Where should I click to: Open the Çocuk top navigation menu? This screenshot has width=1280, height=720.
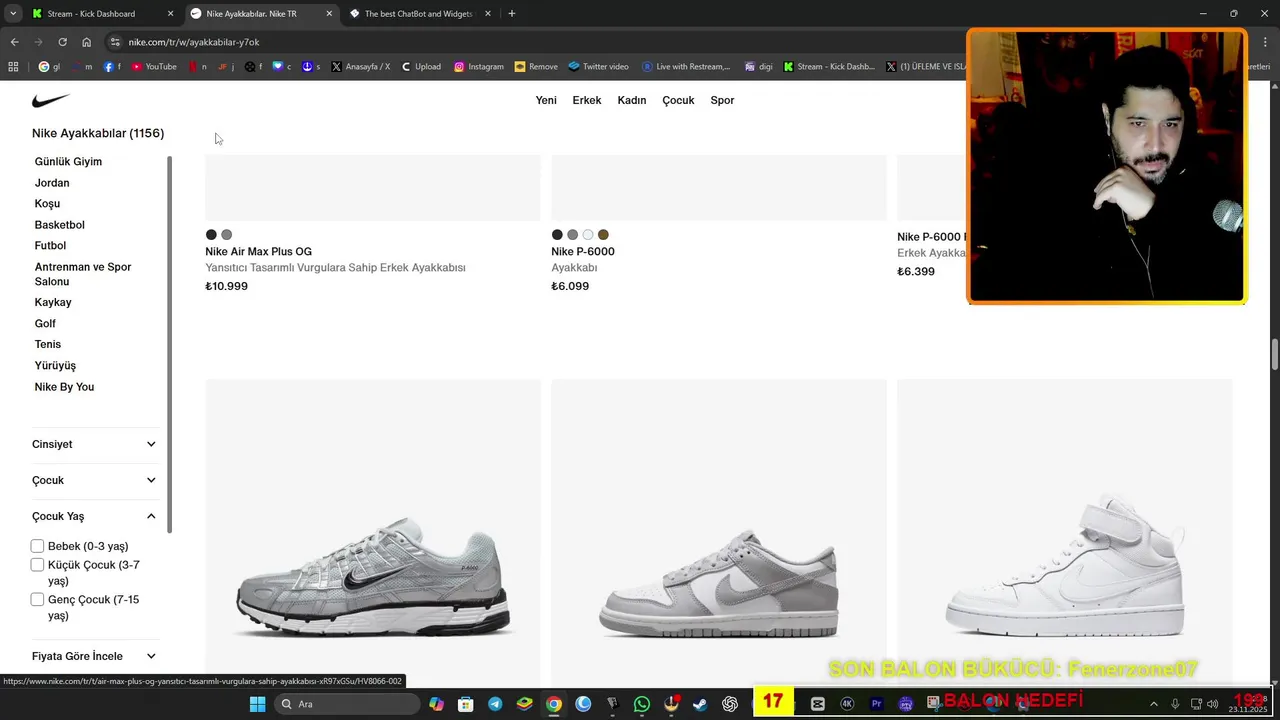coord(678,100)
